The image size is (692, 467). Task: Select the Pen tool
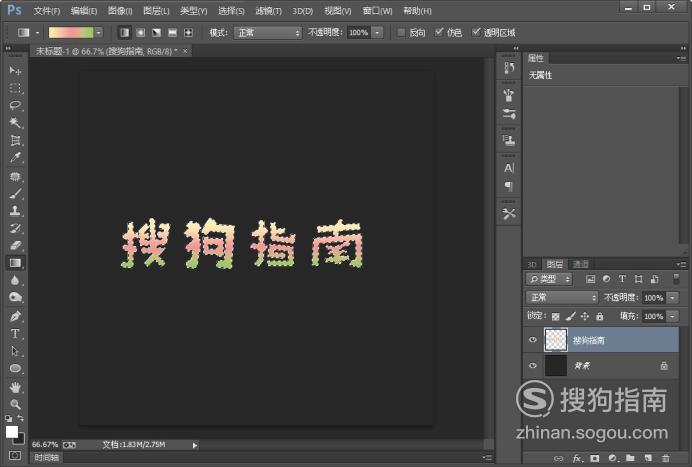(x=15, y=316)
